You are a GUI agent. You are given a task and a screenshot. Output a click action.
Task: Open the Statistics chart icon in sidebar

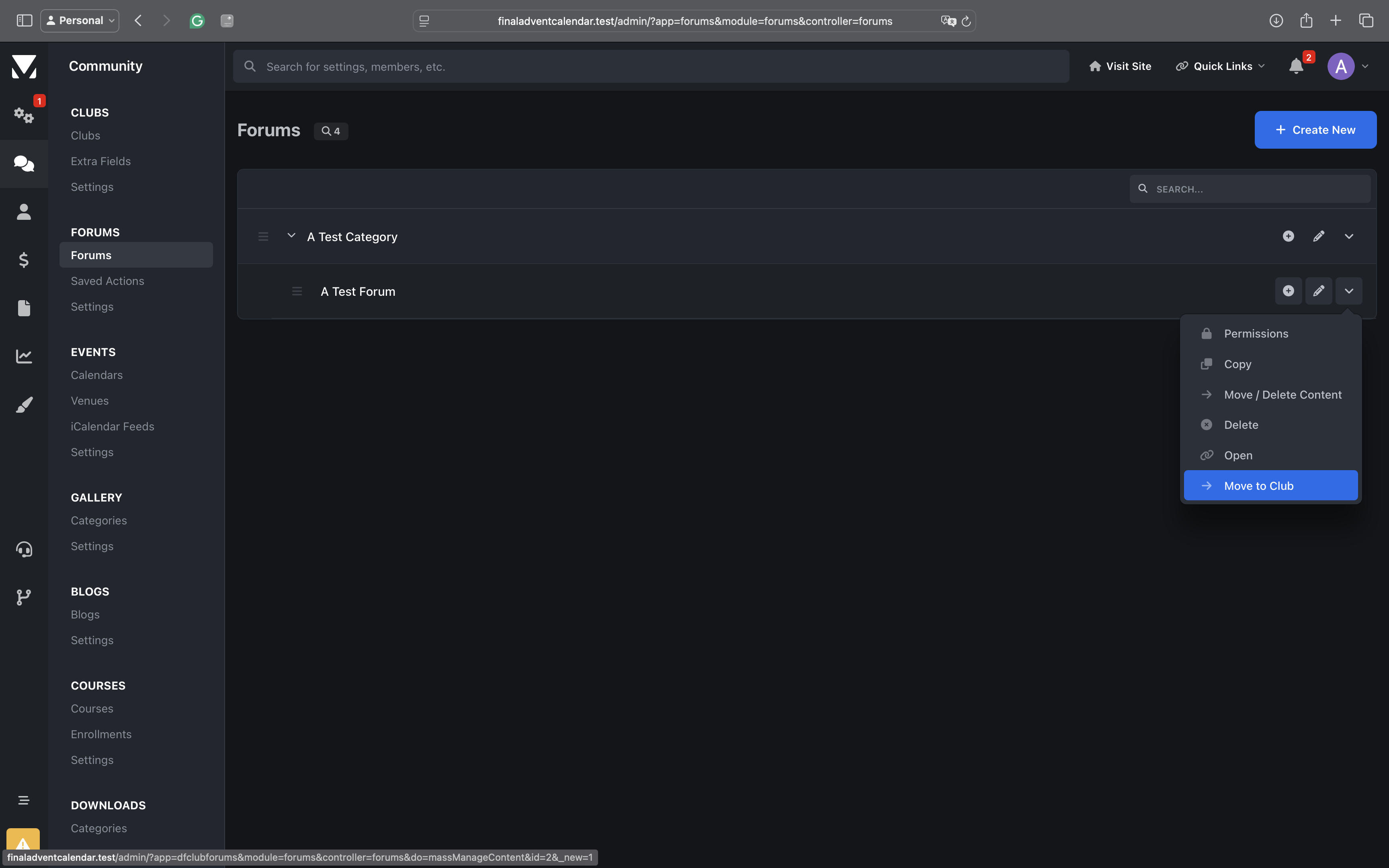click(24, 356)
